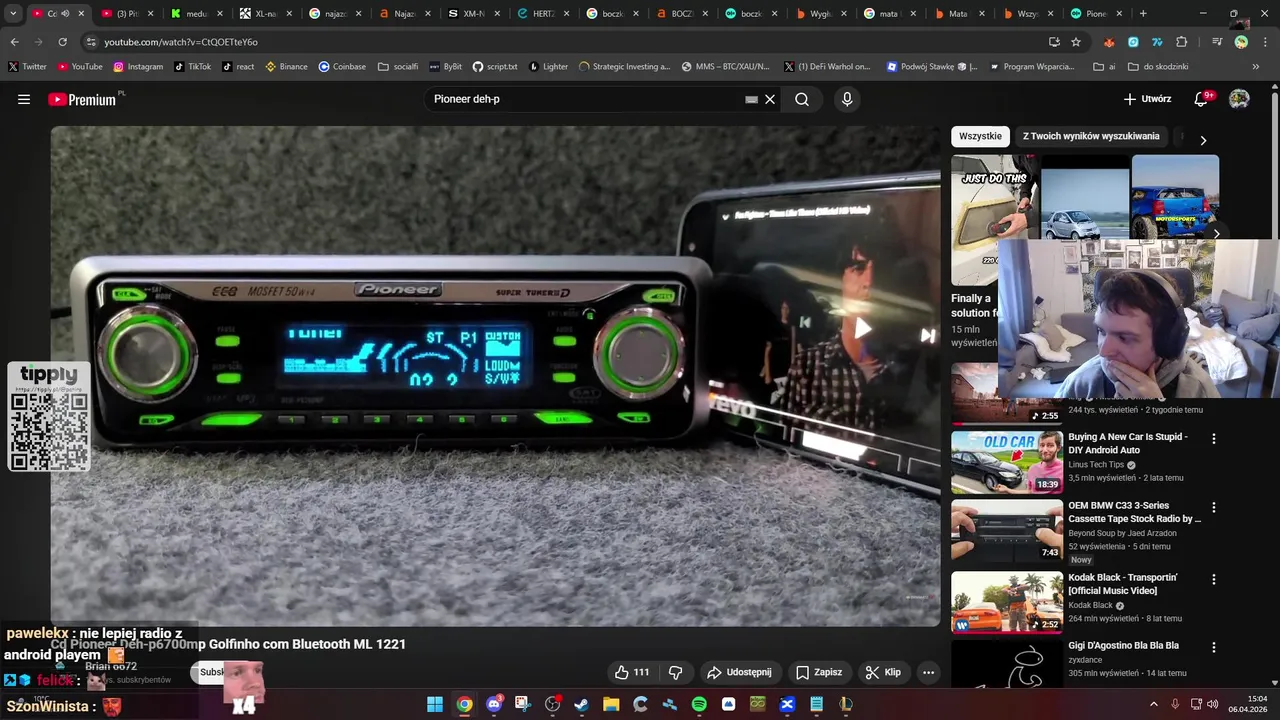Select the Wszystkie filter chip

(x=980, y=136)
